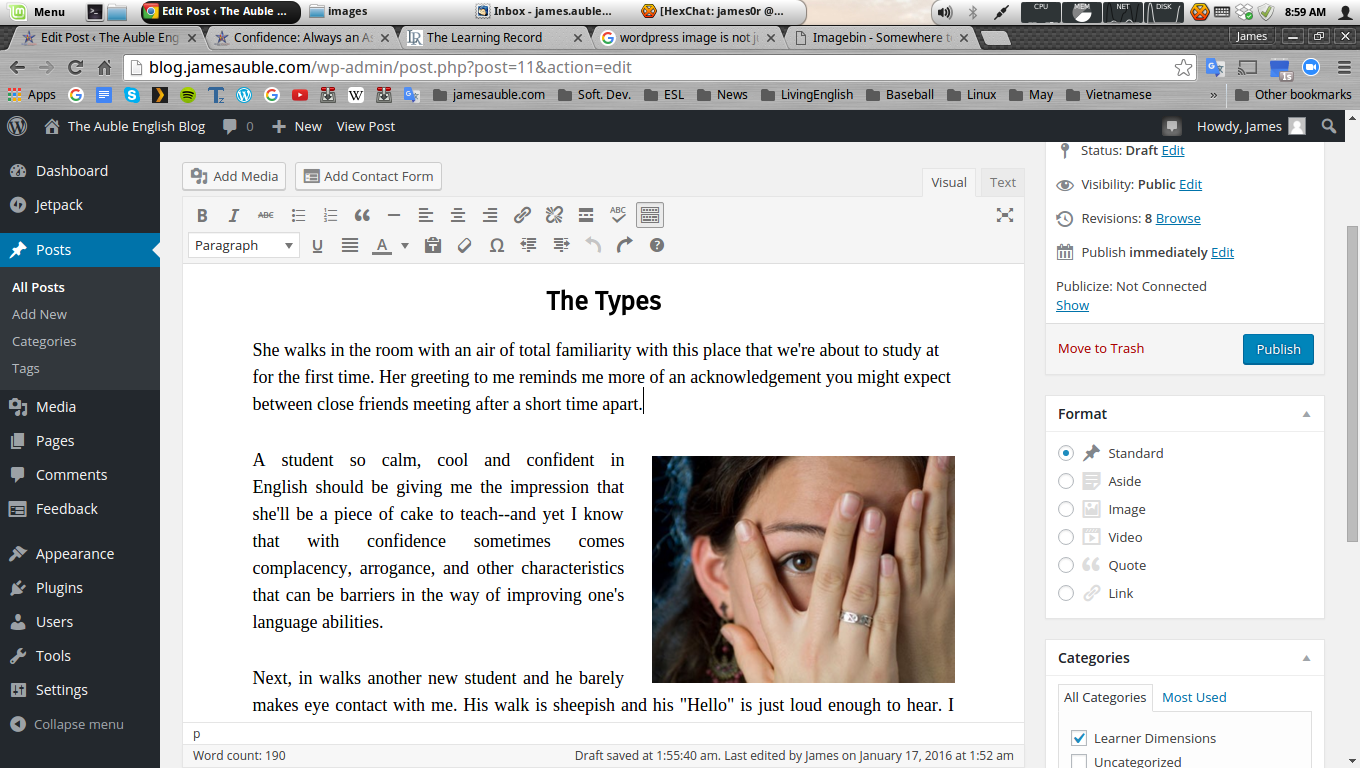Viewport: 1360px width, 768px height.
Task: Select the Image post format
Action: click(x=1066, y=509)
